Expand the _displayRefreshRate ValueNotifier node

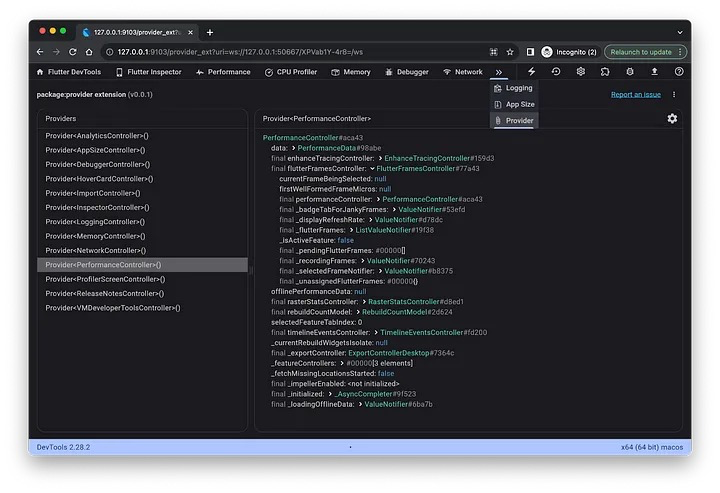point(371,220)
